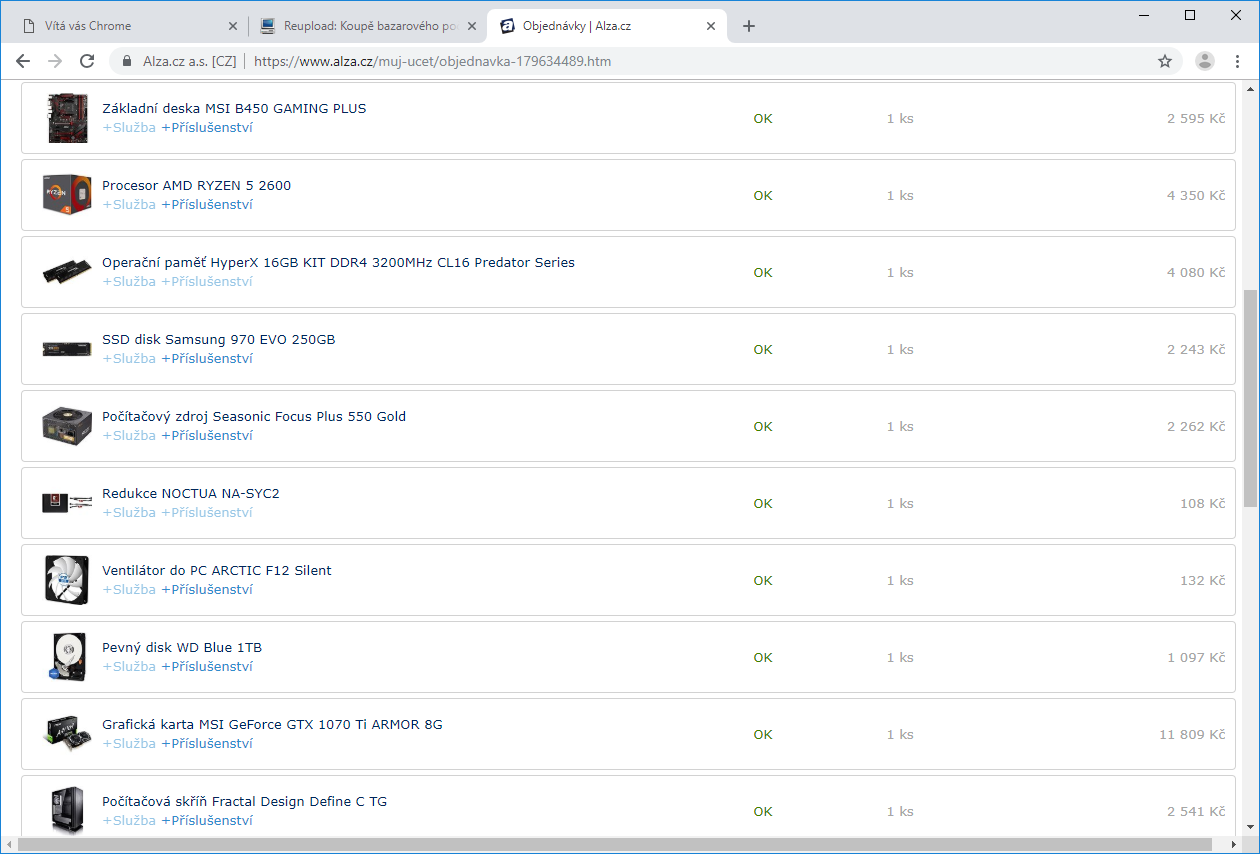Reload the page with refresh icon

point(87,61)
